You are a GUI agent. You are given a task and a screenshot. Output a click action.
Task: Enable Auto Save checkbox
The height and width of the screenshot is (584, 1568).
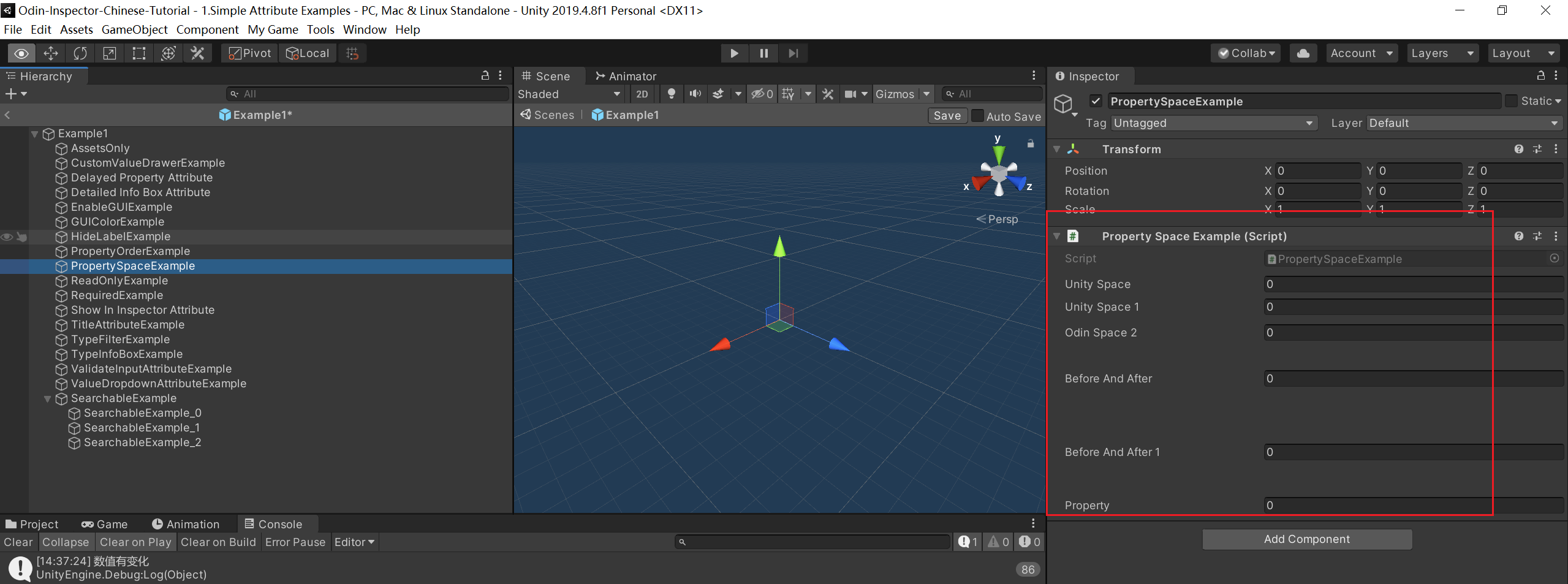978,116
